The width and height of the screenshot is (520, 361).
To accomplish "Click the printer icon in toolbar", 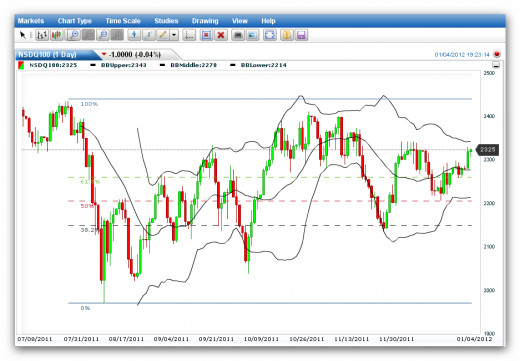I will 238,35.
